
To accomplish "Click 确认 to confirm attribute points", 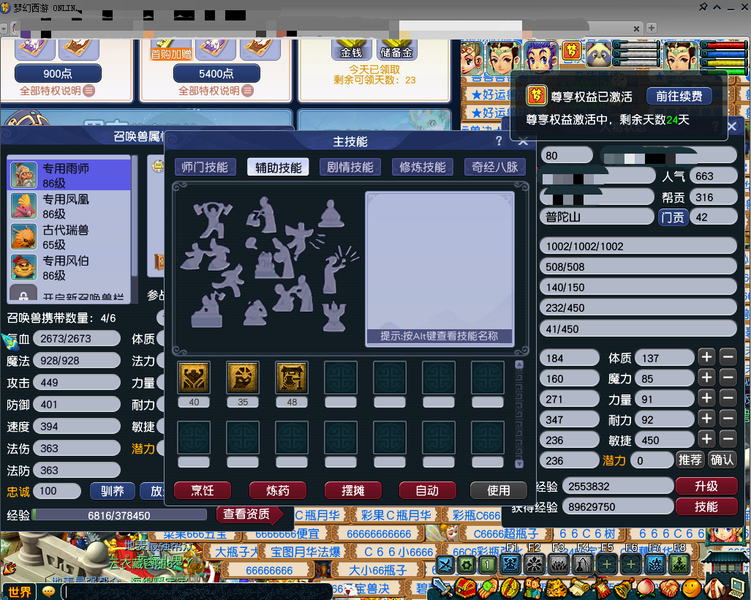I will pos(722,460).
